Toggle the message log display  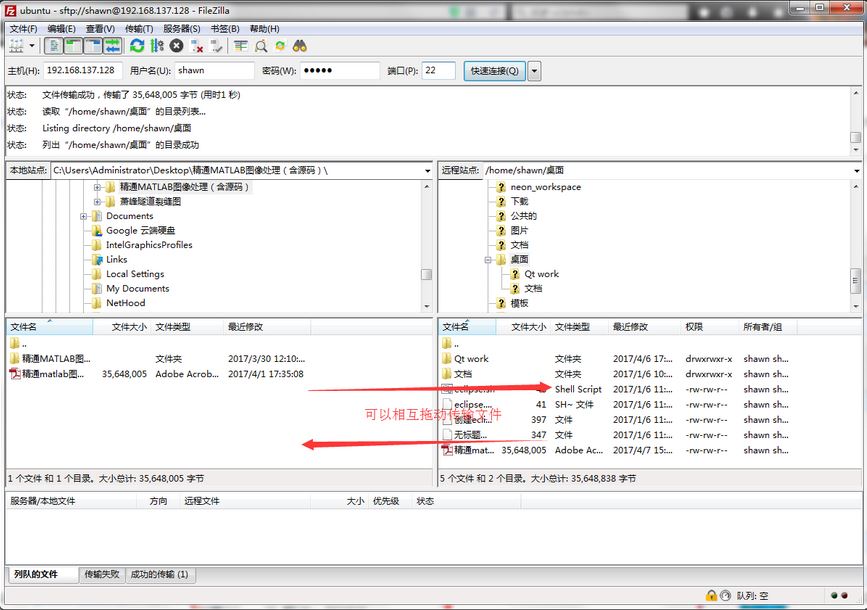point(54,46)
